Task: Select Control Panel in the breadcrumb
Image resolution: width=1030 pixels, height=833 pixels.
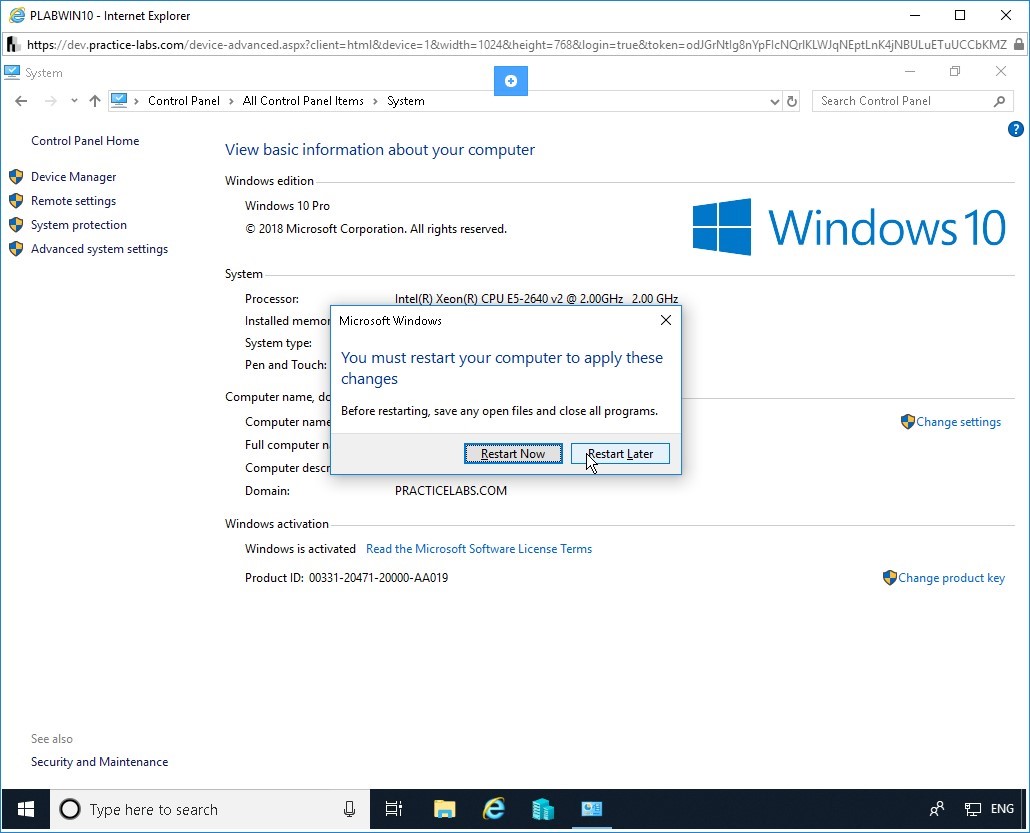Action: 184,101
